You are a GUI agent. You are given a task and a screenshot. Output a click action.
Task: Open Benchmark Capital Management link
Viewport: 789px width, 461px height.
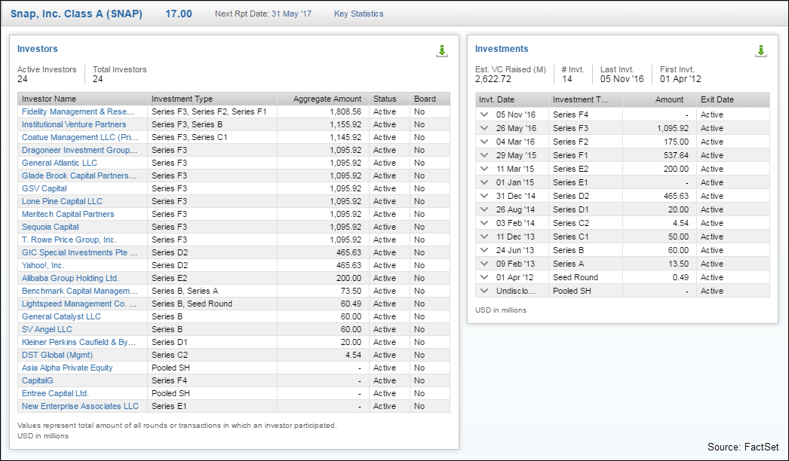pyautogui.click(x=80, y=291)
